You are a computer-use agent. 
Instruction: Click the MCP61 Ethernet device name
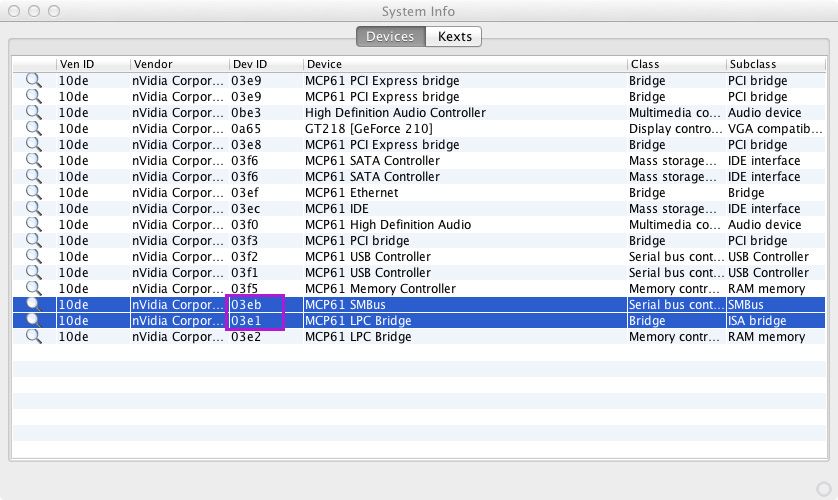tap(351, 193)
